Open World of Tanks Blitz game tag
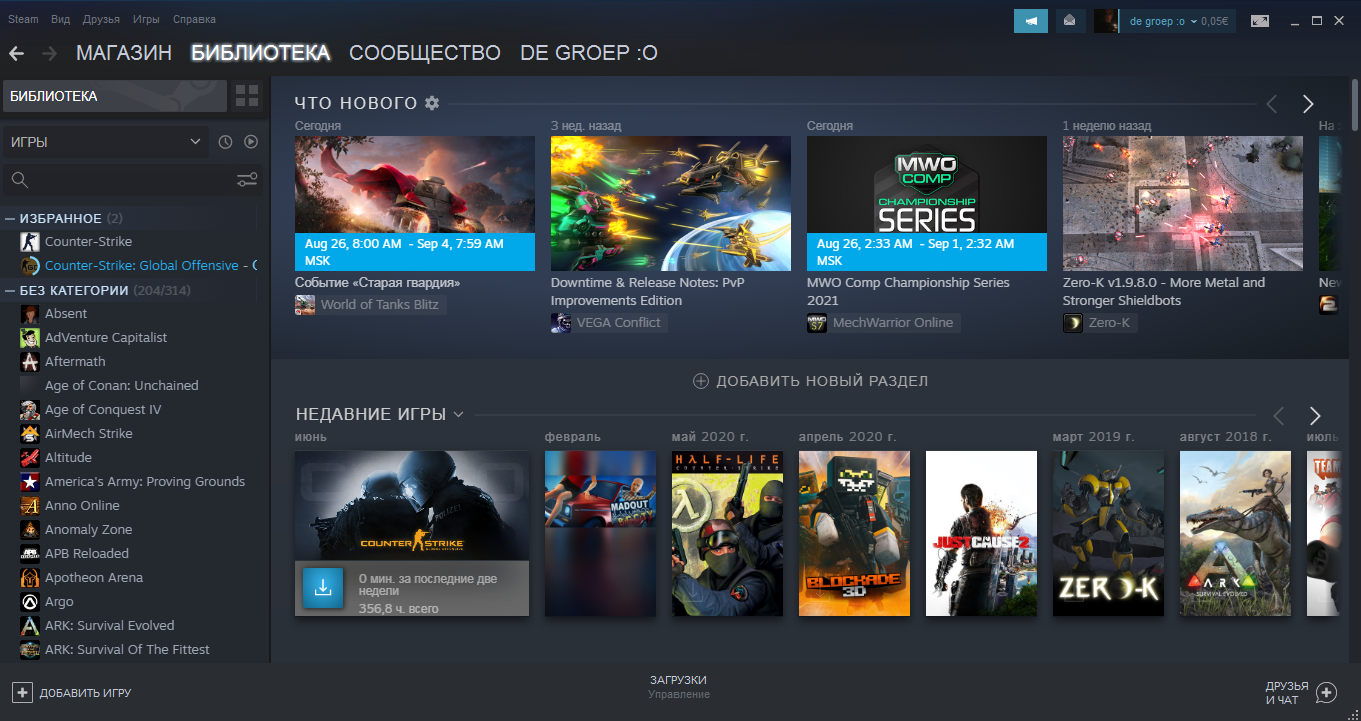 coord(370,304)
